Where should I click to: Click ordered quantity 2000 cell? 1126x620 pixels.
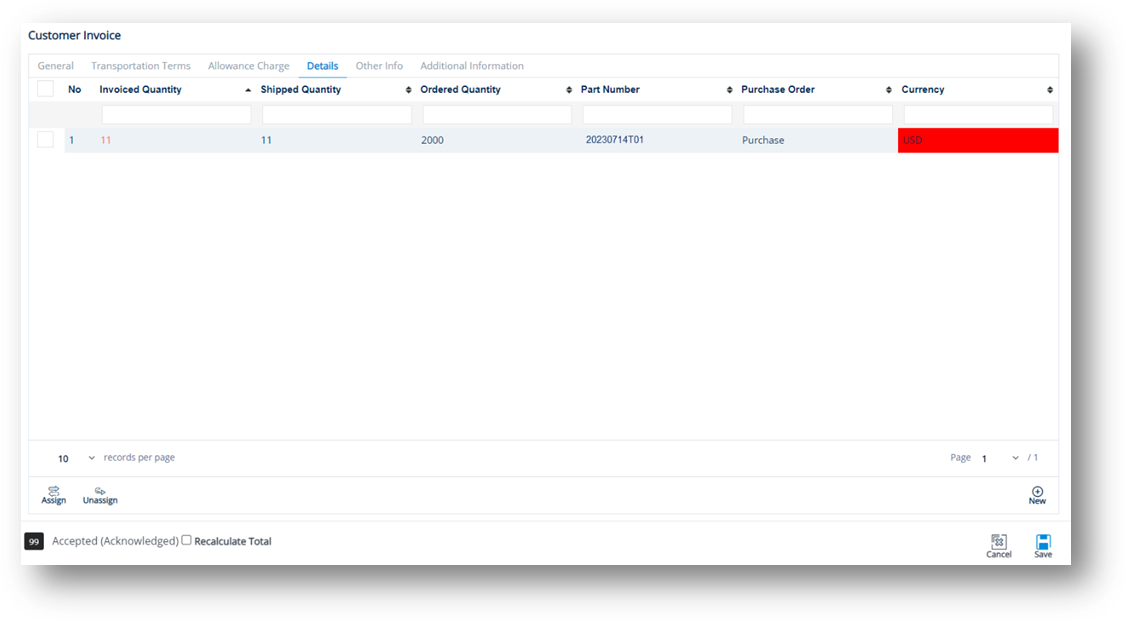click(x=432, y=140)
